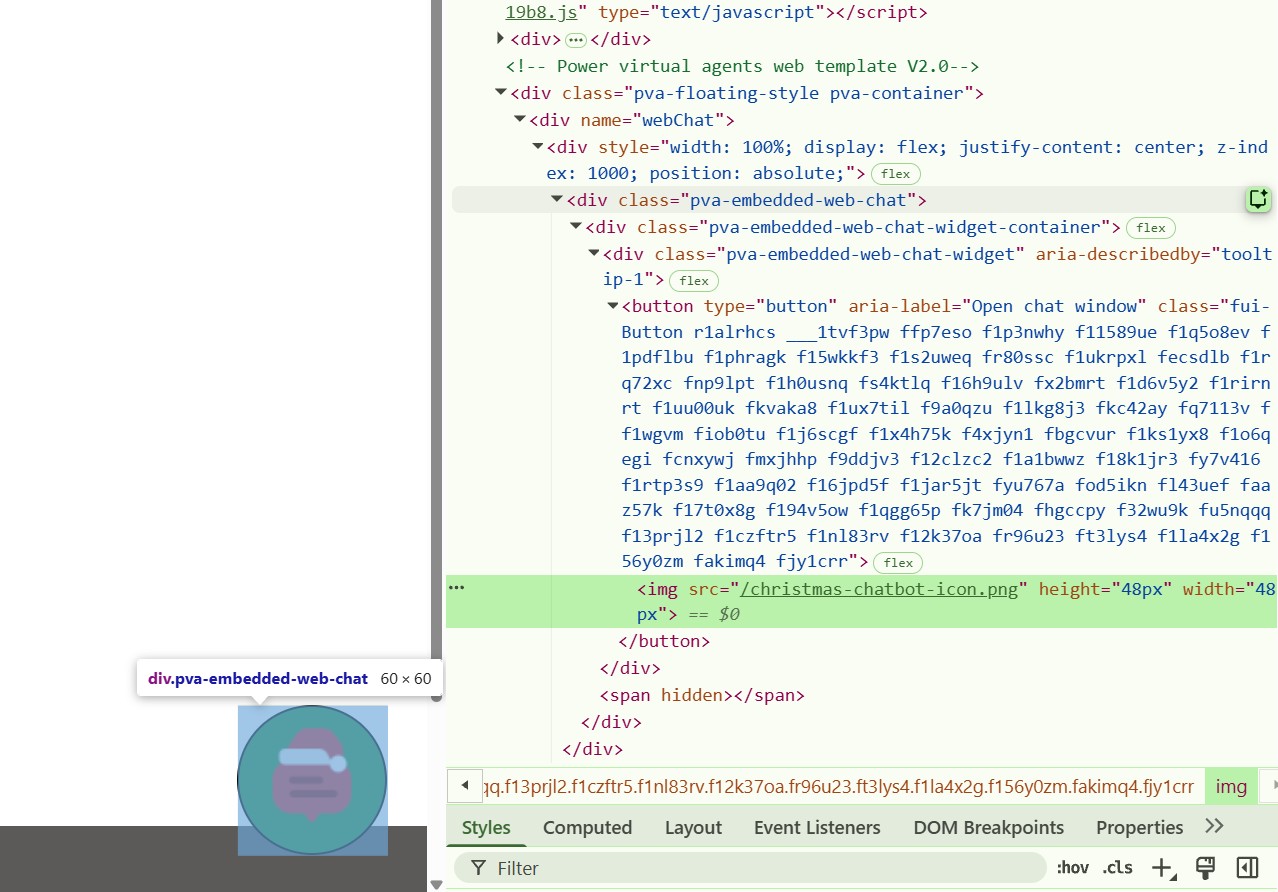The width and height of the screenshot is (1278, 892).
Task: Open the Event Listeners tab
Action: 816,827
